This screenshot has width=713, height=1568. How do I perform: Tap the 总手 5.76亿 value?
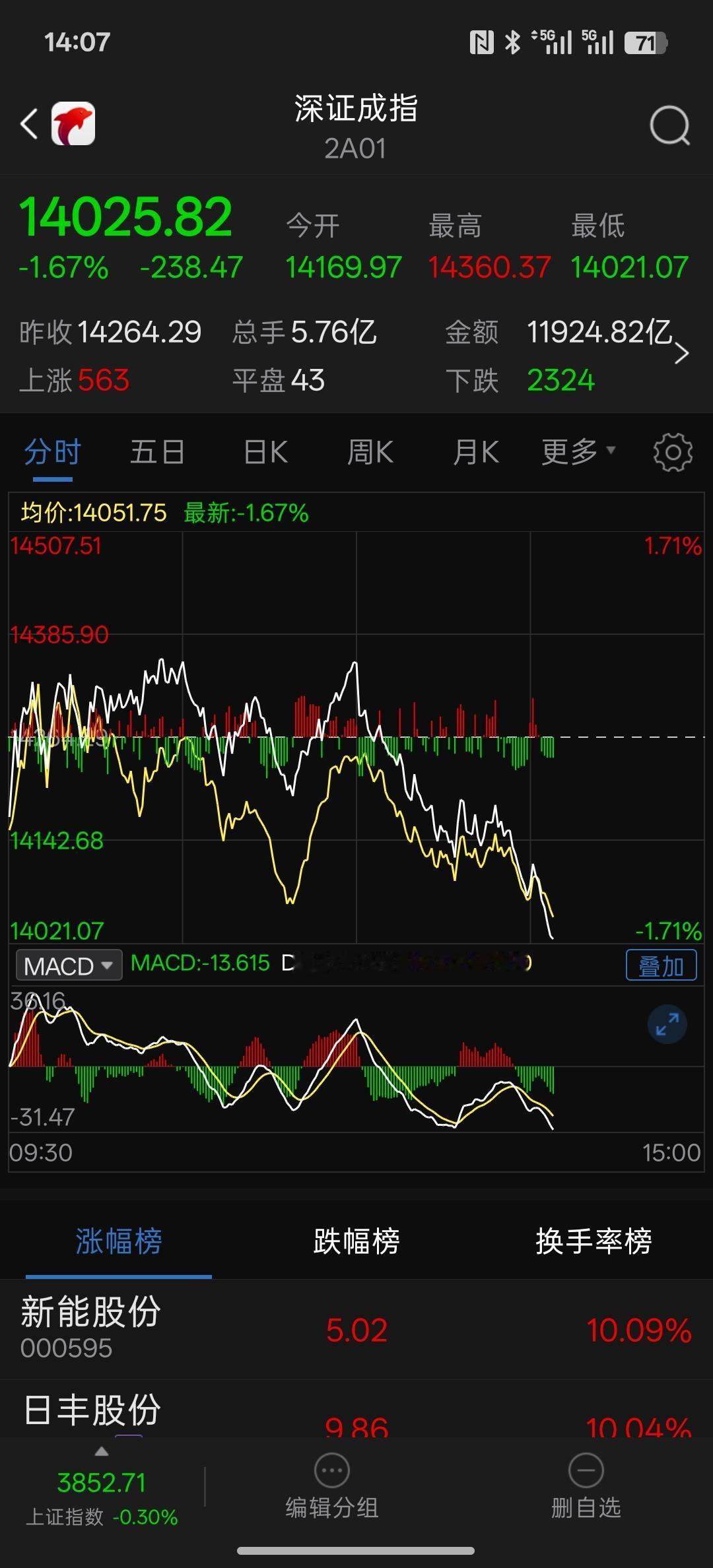tap(334, 332)
